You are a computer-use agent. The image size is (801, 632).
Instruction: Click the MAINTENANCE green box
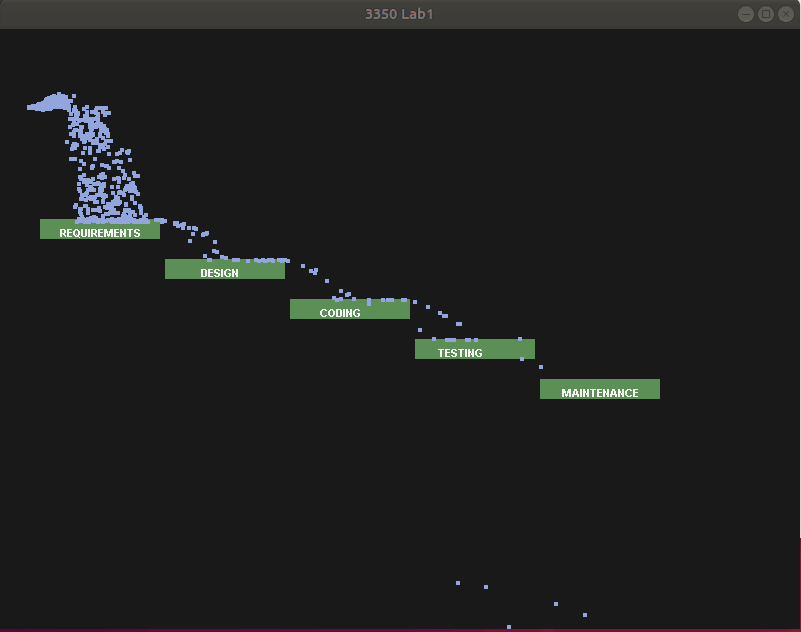point(600,389)
